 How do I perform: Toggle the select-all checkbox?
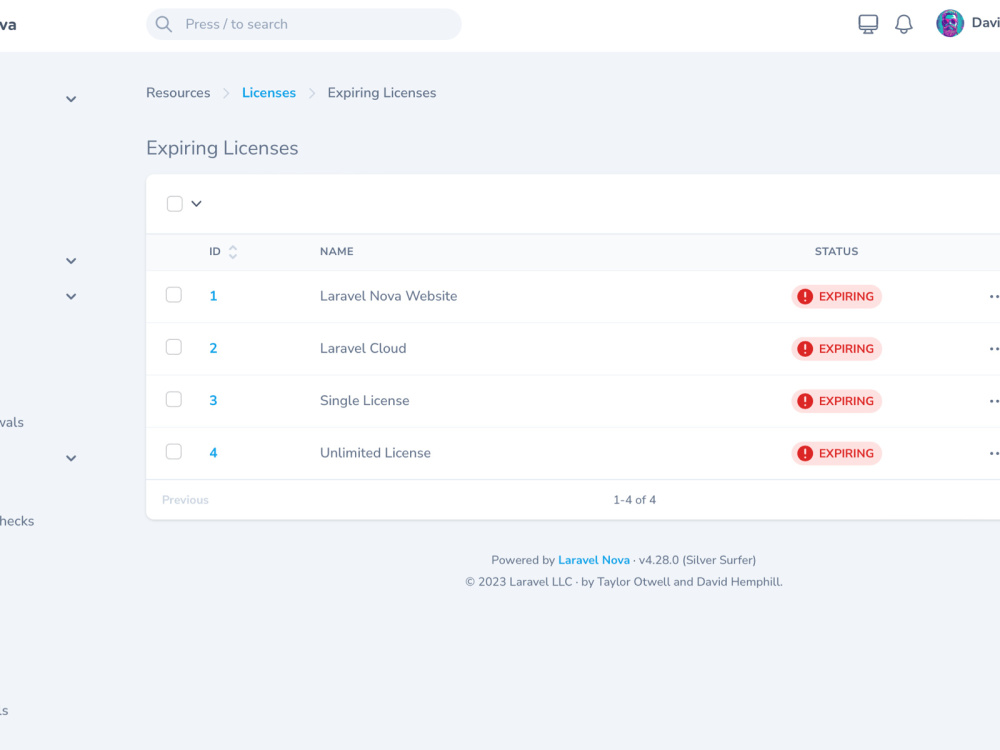[175, 203]
